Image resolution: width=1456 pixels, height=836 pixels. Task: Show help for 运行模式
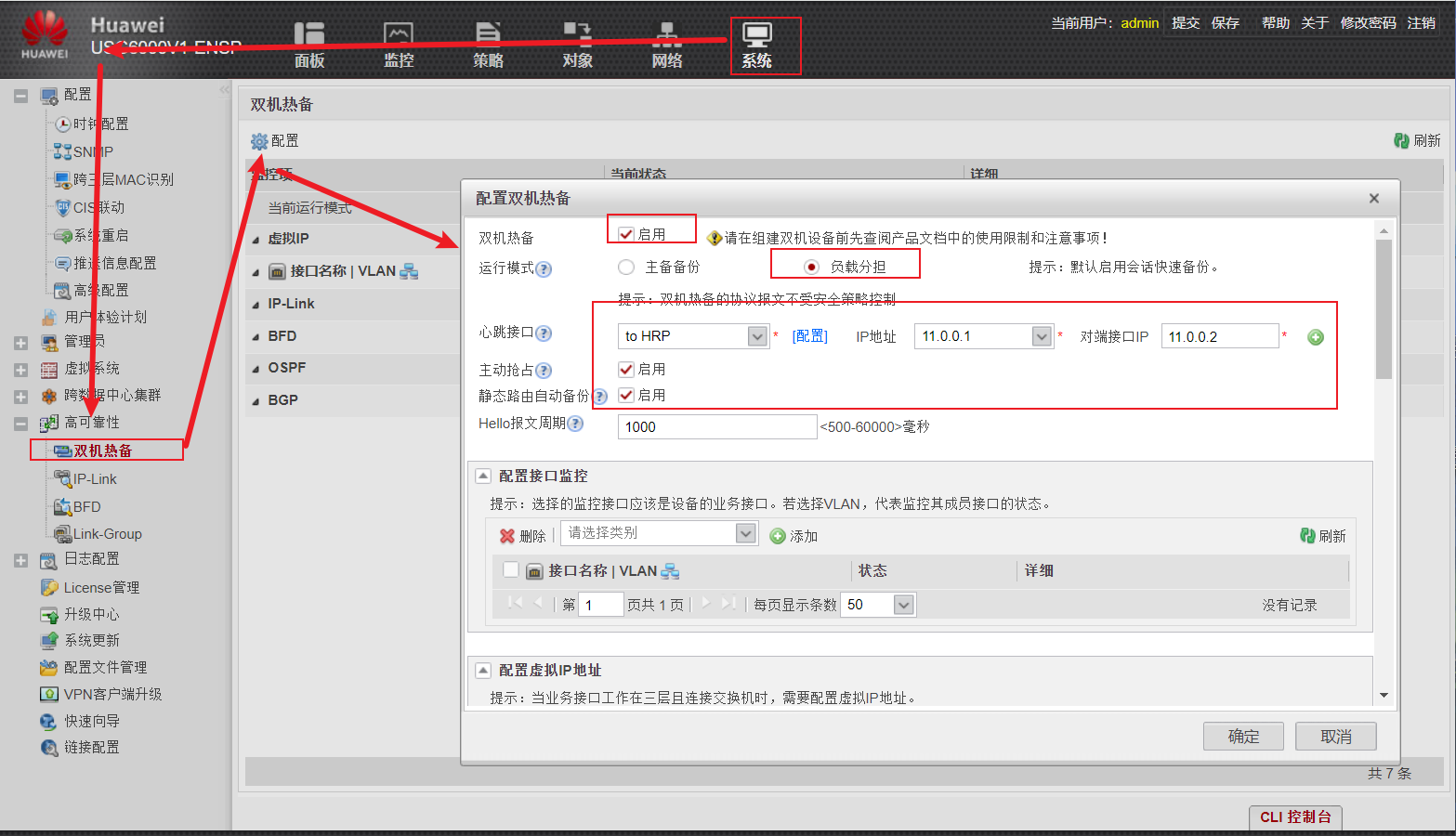click(x=544, y=268)
